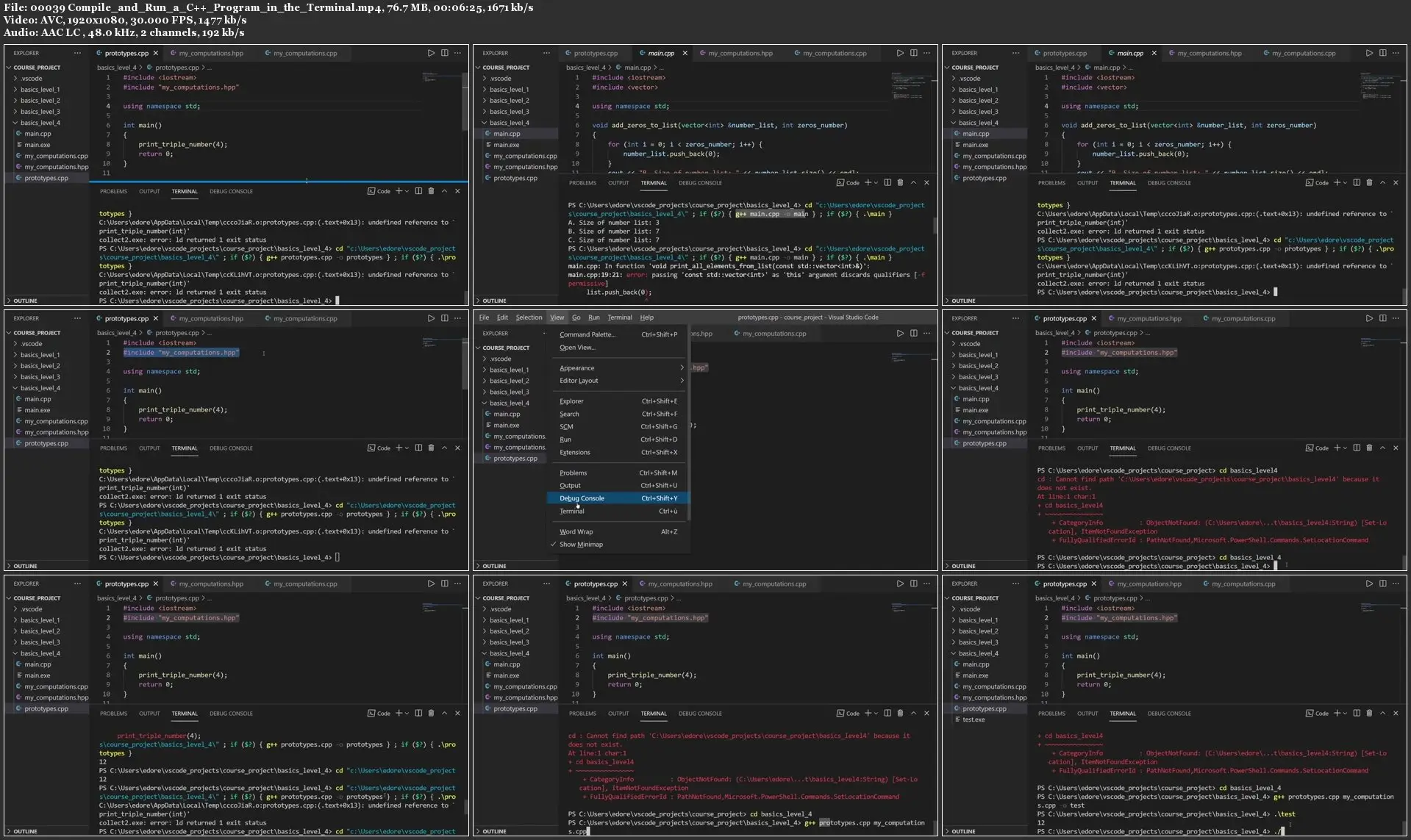Open terminal profile dropdown arrow in test.exe frame
This screenshot has height=840, width=1411.
1345,713
